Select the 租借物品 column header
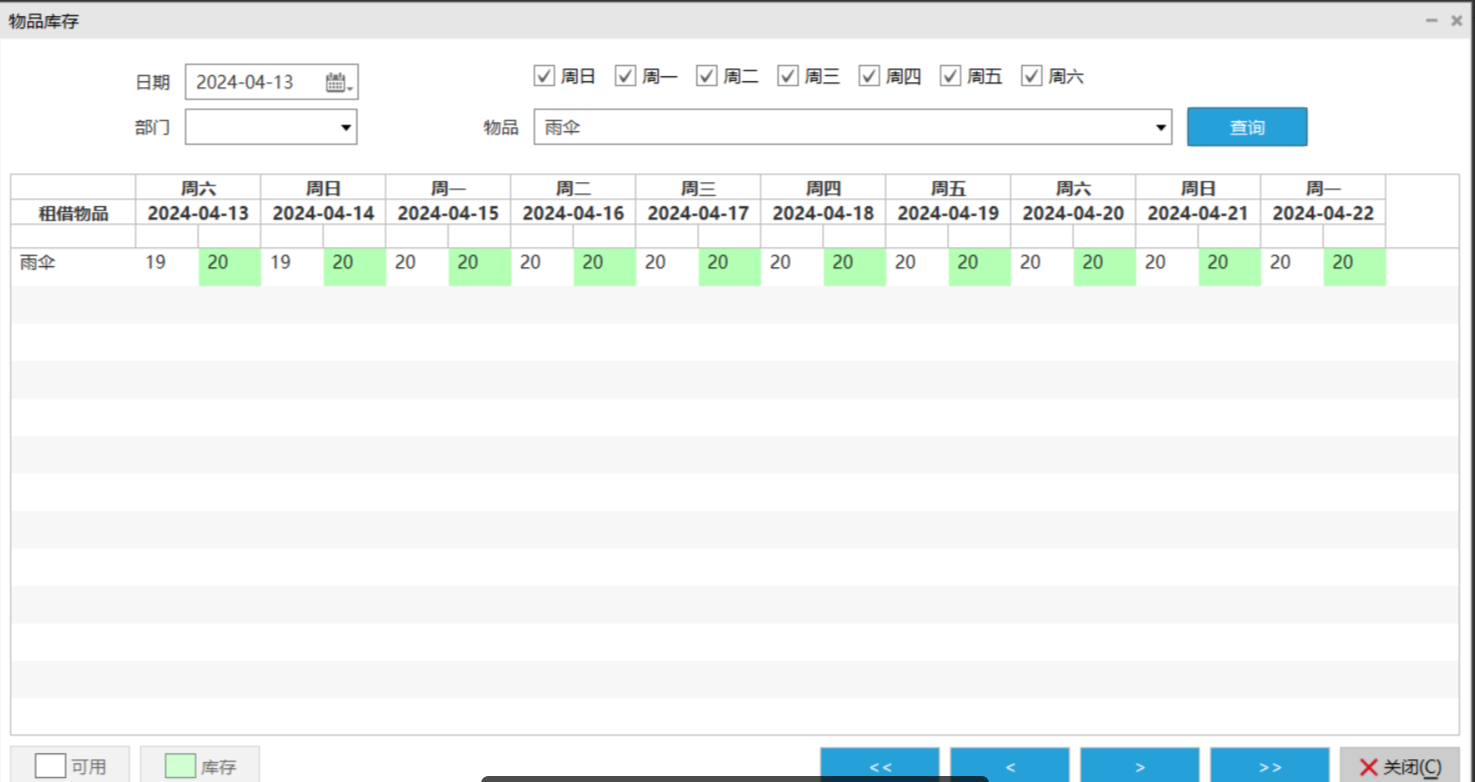This screenshot has width=1475, height=782. pos(73,213)
